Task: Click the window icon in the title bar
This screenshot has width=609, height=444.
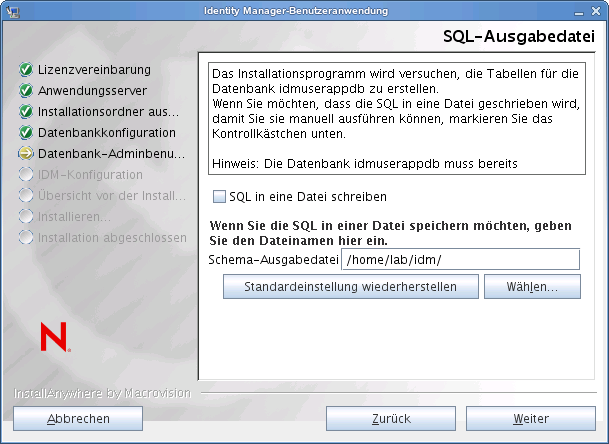Action: click(13, 11)
